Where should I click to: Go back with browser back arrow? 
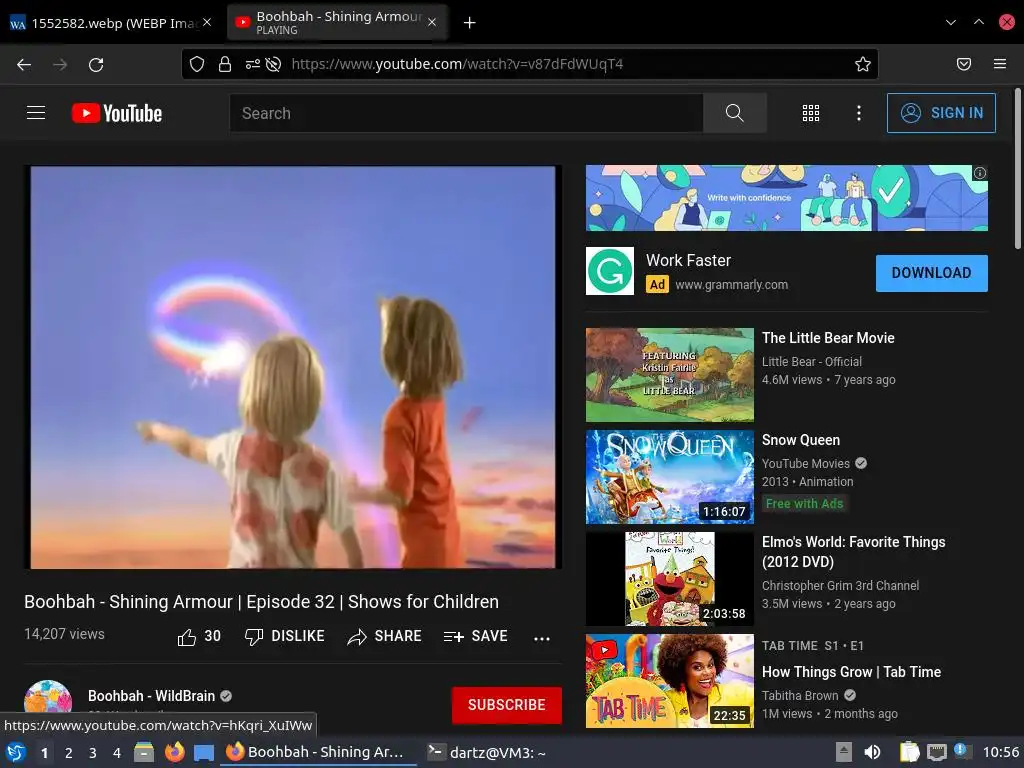tap(24, 64)
